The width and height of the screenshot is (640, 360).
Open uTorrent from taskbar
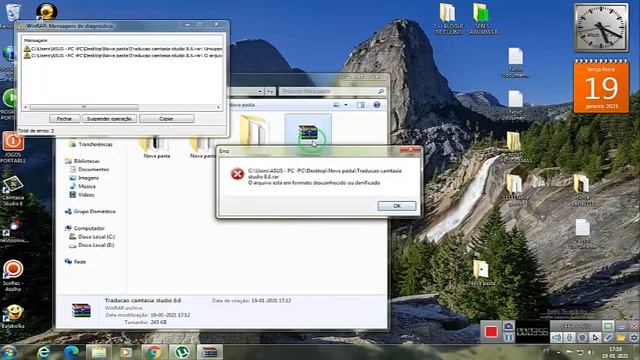(181, 352)
